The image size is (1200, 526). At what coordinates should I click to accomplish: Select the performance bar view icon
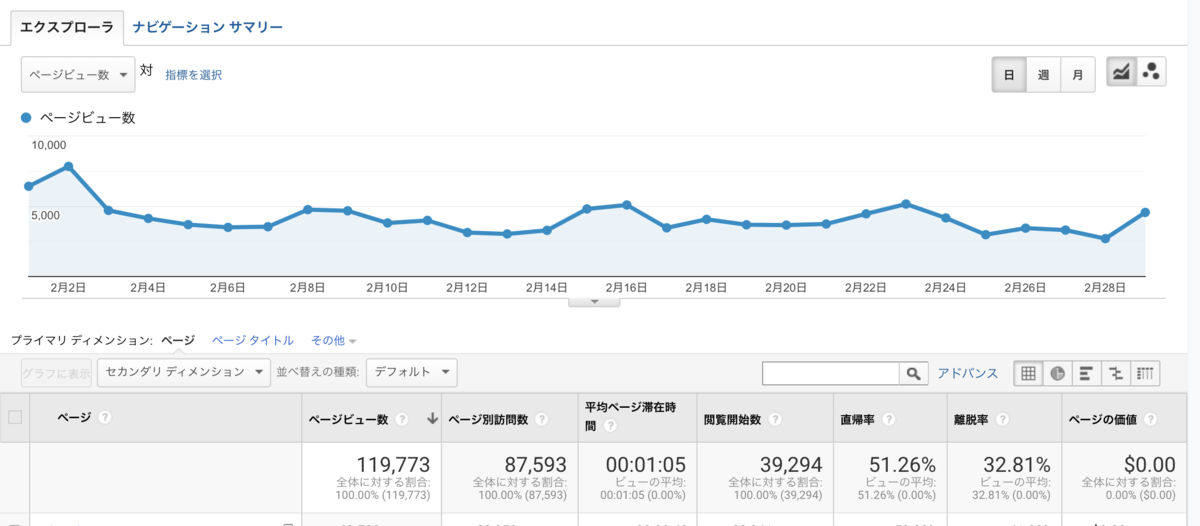1086,373
